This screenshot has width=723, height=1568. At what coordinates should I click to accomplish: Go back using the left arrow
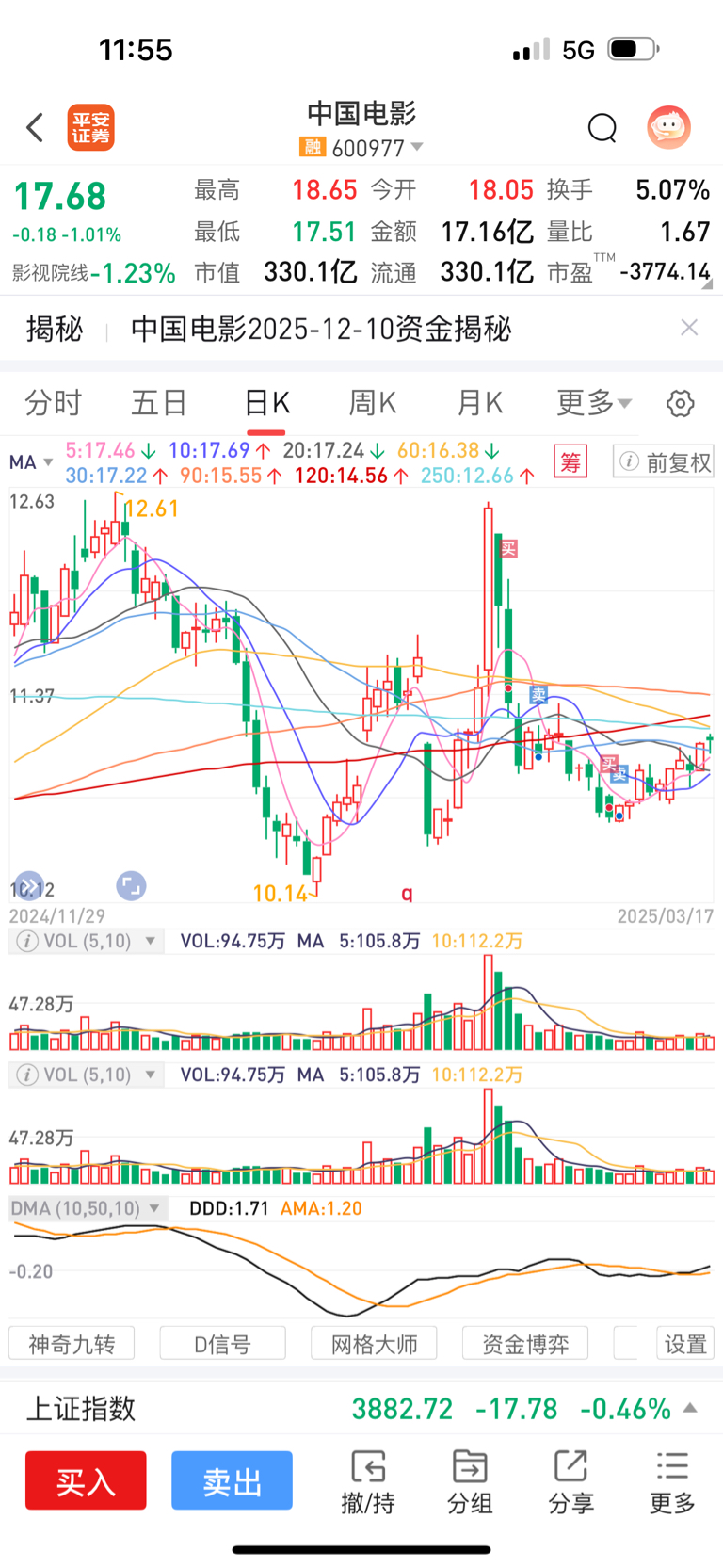(x=36, y=127)
